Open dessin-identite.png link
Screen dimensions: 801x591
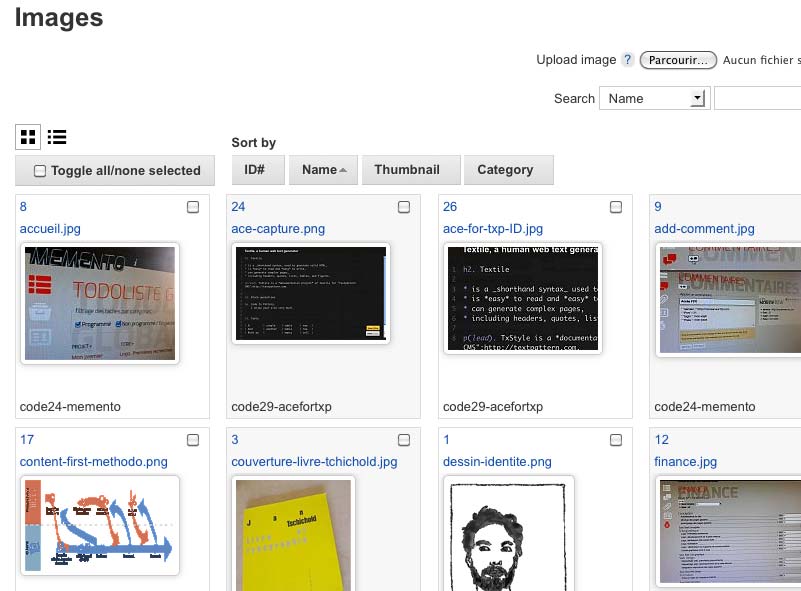[x=497, y=462]
